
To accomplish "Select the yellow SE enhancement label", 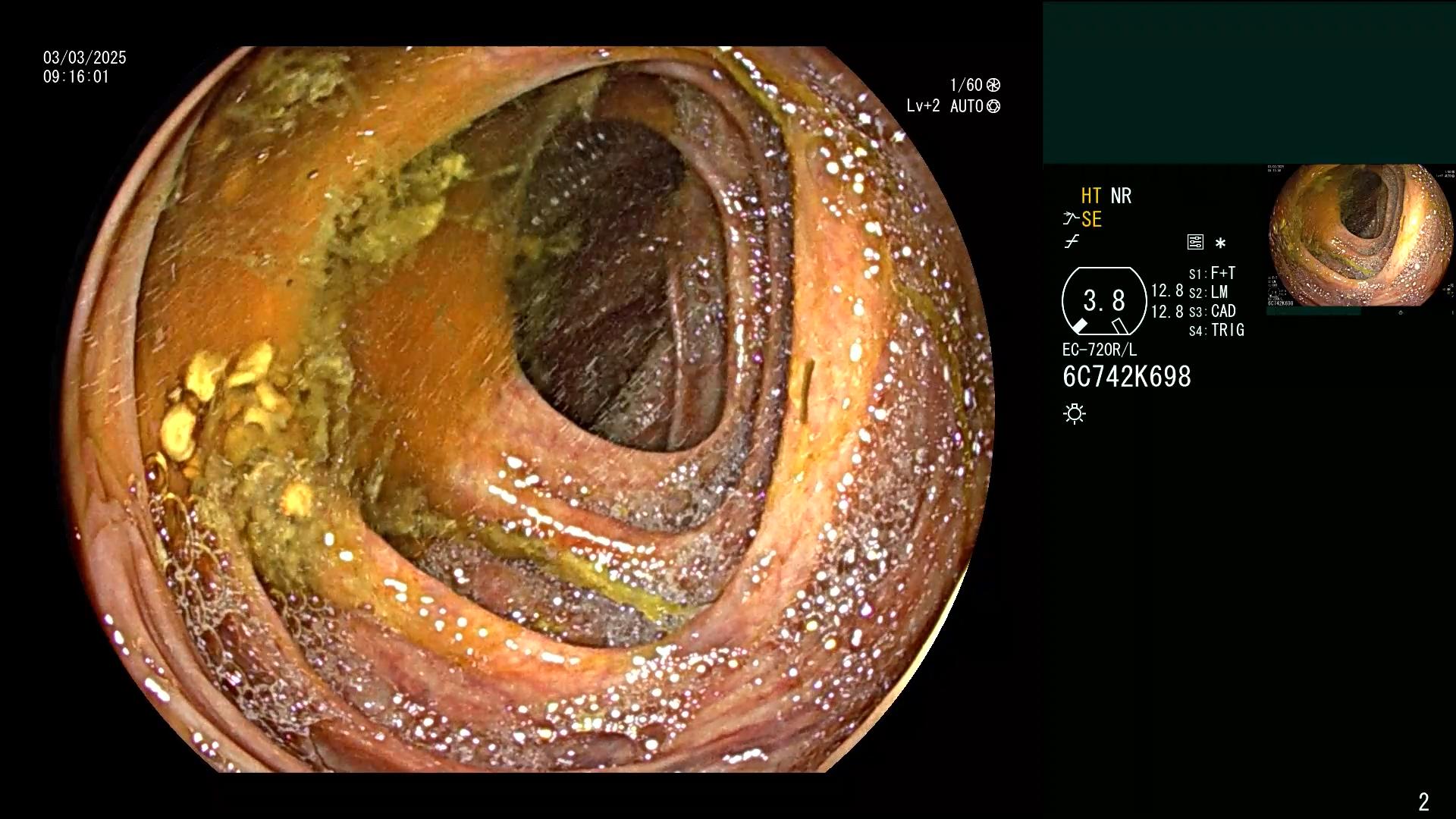I will pyautogui.click(x=1091, y=219).
